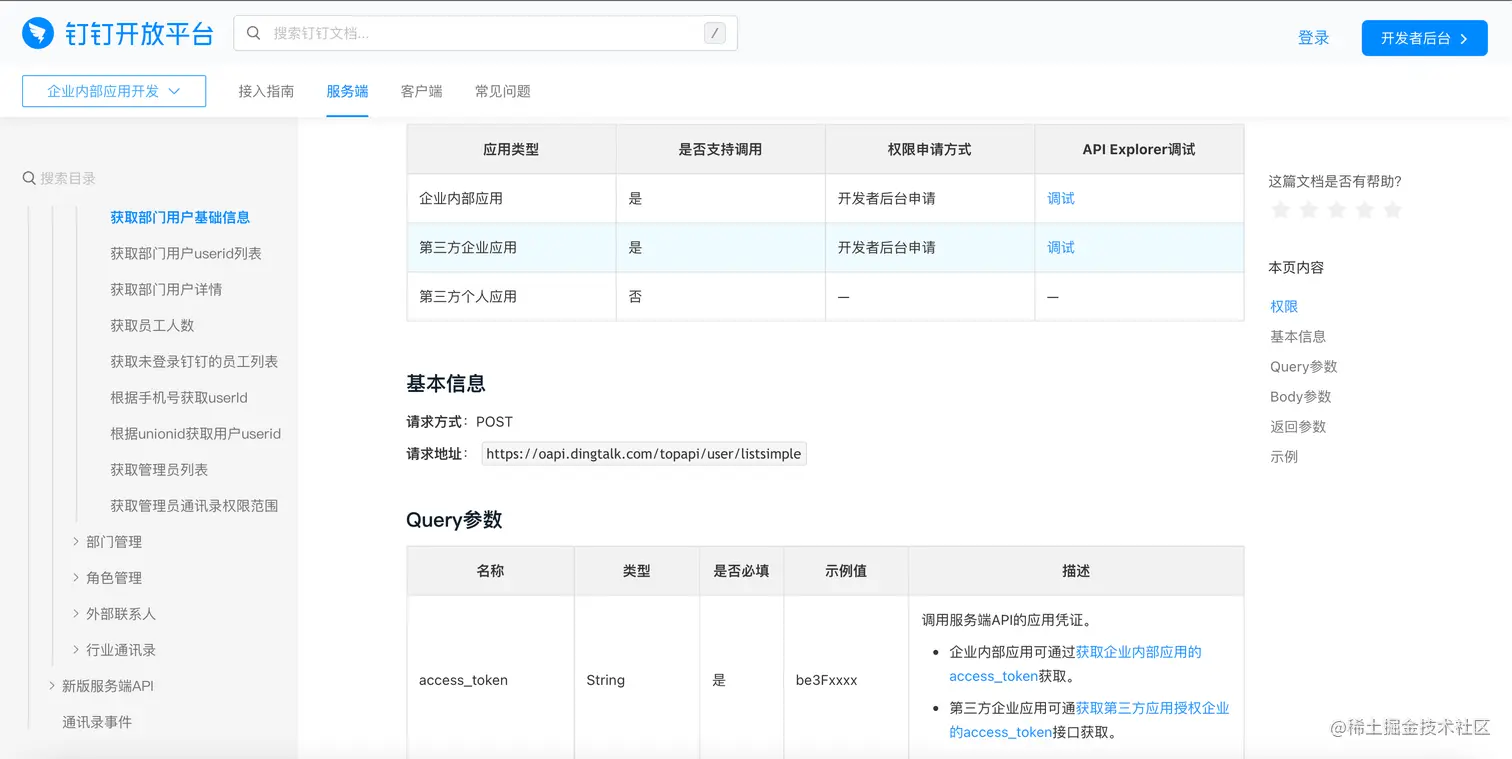The height and width of the screenshot is (759, 1512).
Task: Click the 第三方个人应用 table cell
Action: pyautogui.click(x=511, y=296)
